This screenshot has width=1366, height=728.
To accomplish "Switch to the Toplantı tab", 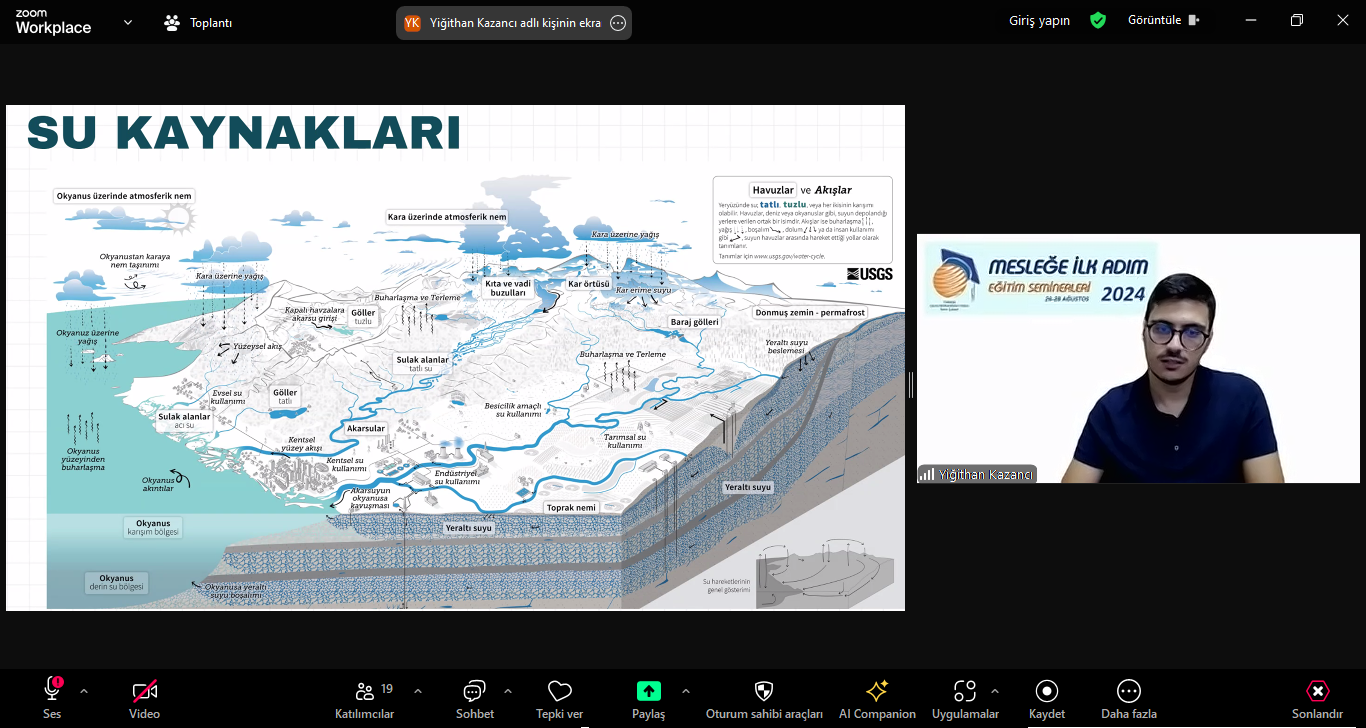I will [x=198, y=22].
